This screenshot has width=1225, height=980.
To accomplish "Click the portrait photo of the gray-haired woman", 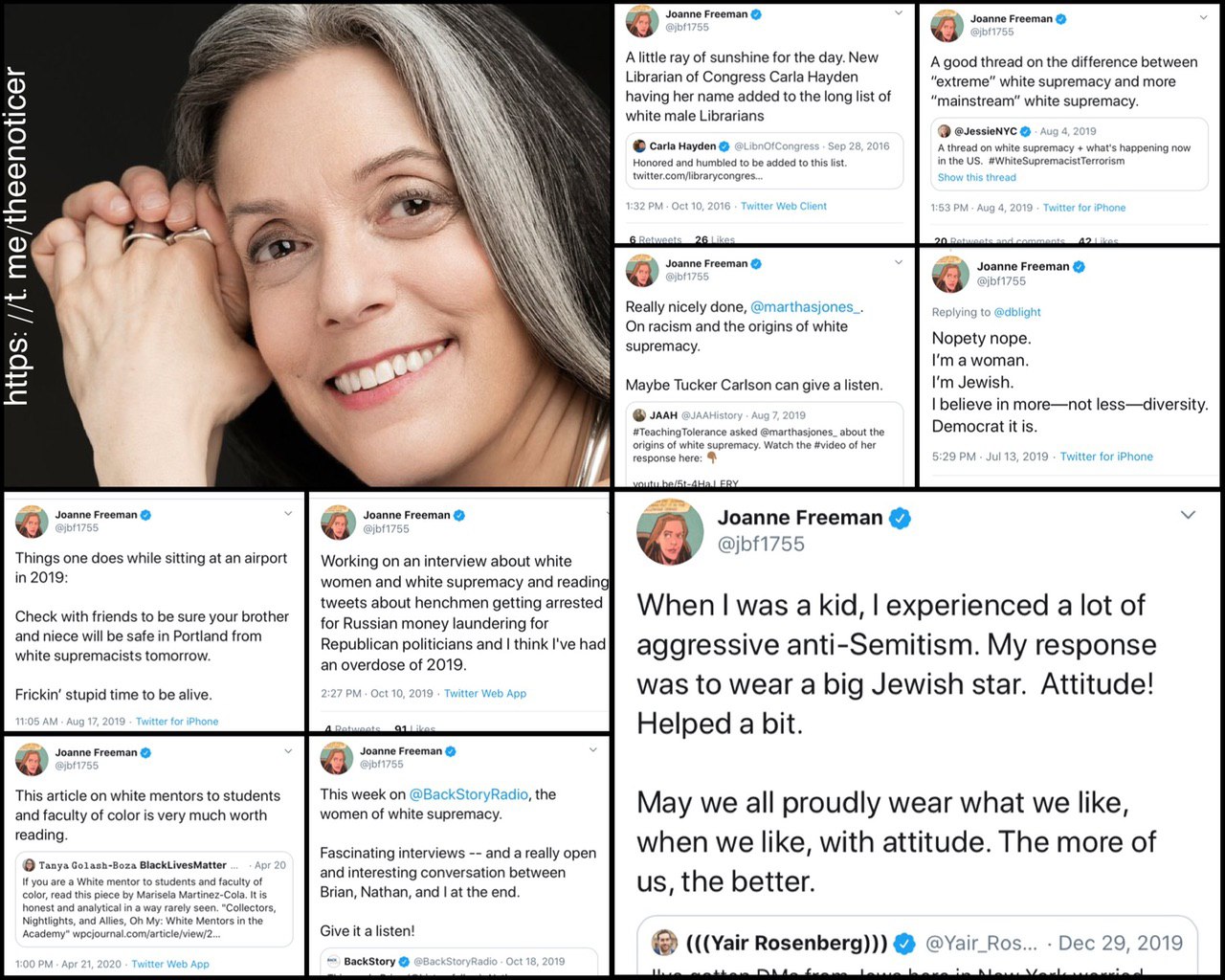I will 306,244.
